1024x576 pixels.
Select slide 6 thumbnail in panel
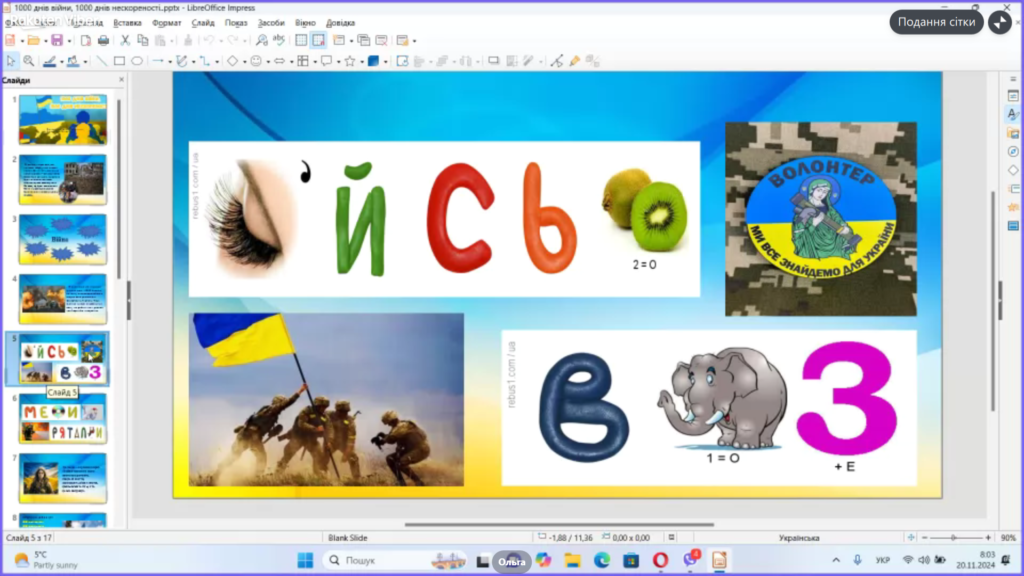62,418
